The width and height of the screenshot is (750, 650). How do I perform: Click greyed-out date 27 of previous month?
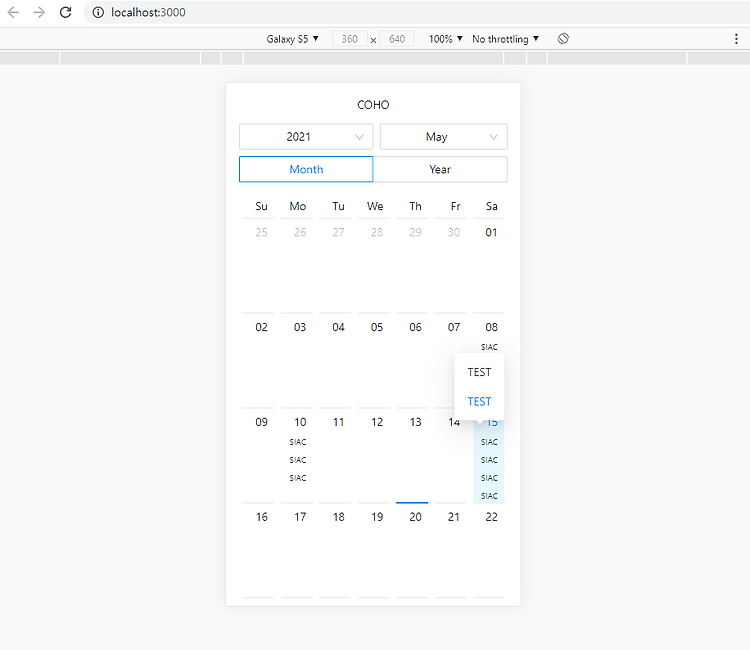[338, 232]
